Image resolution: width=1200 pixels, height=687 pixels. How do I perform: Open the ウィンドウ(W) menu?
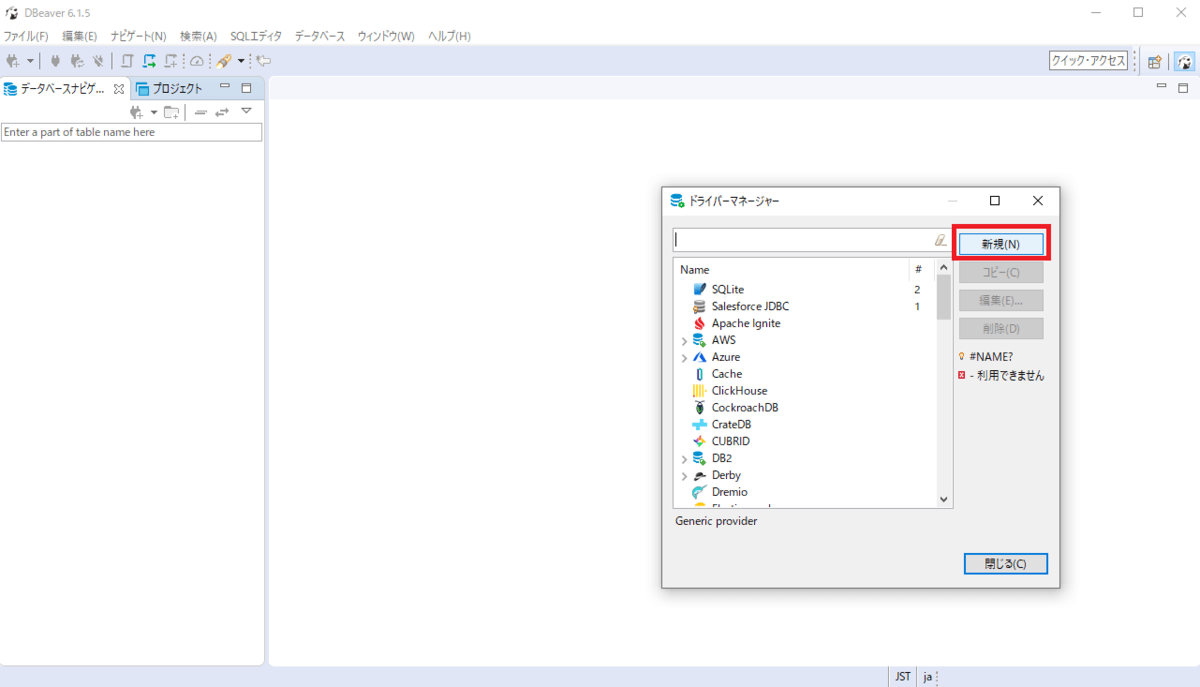pos(385,36)
